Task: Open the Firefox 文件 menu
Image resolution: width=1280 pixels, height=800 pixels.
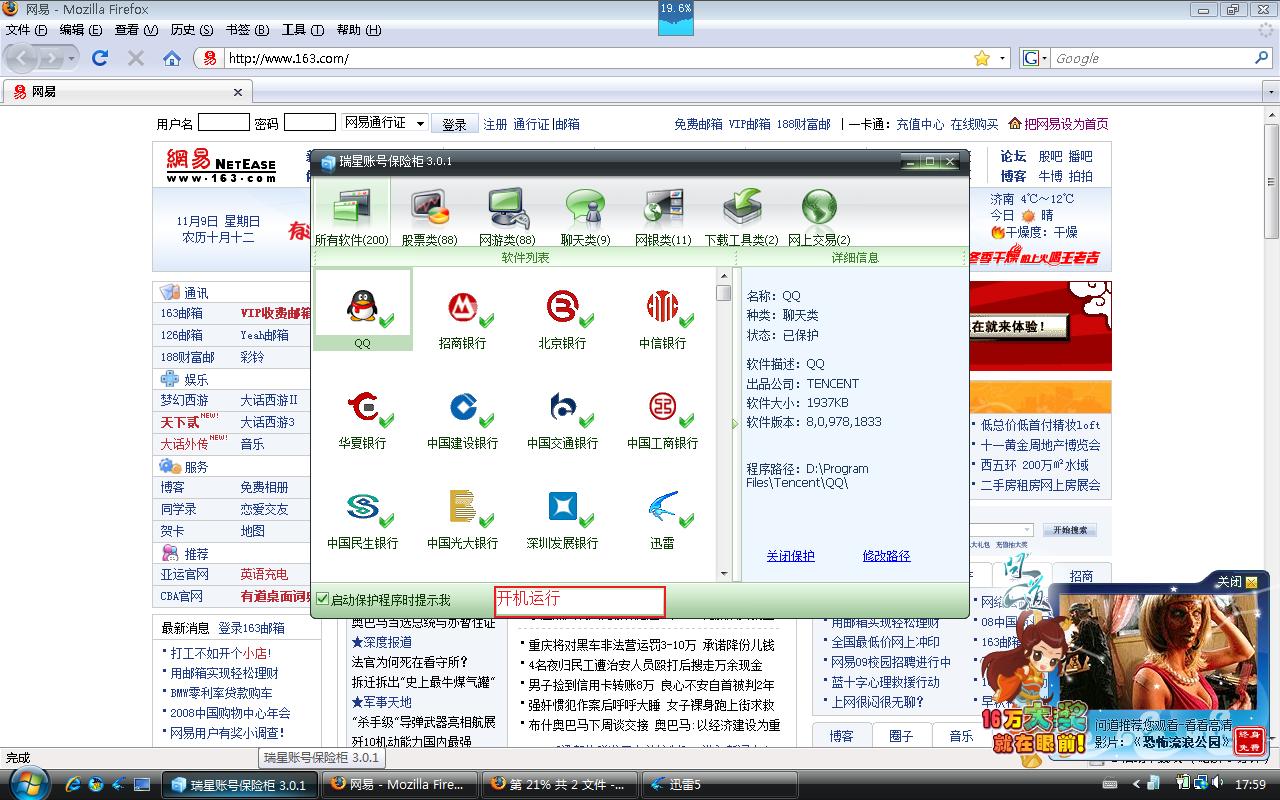Action: pos(27,30)
